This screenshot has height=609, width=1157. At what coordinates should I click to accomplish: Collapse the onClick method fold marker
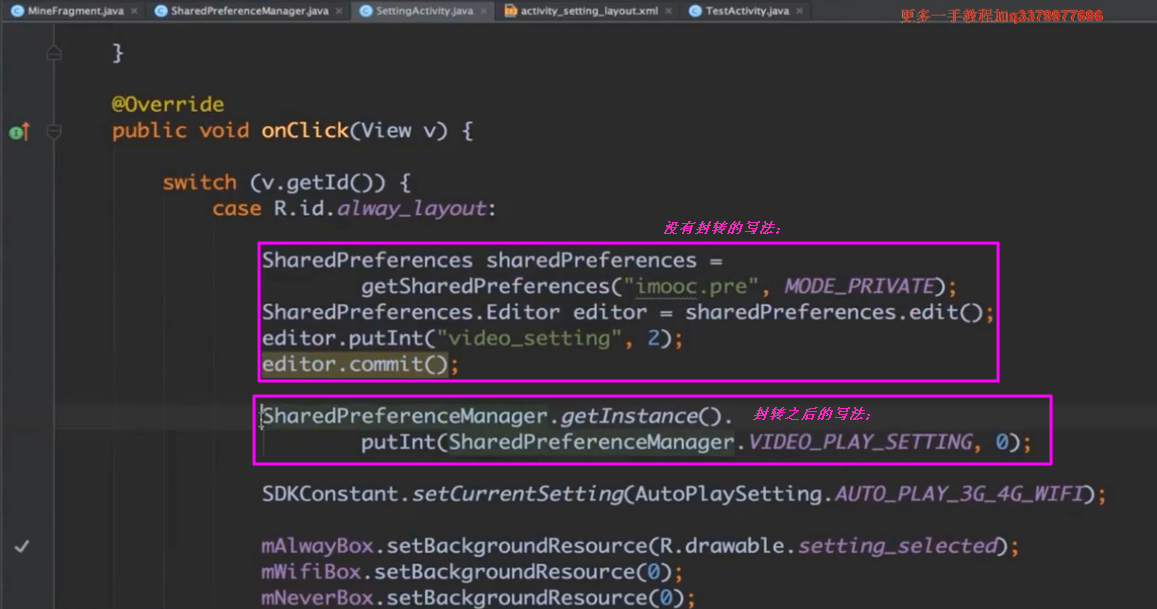pyautogui.click(x=54, y=132)
